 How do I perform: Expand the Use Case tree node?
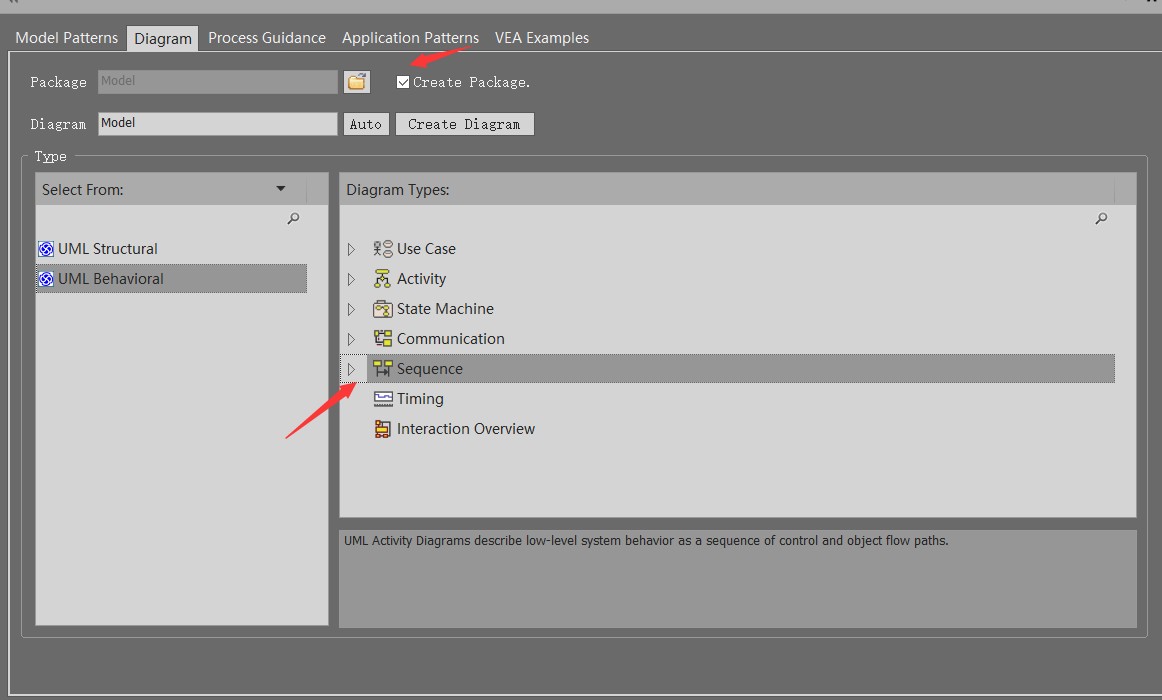tap(353, 248)
